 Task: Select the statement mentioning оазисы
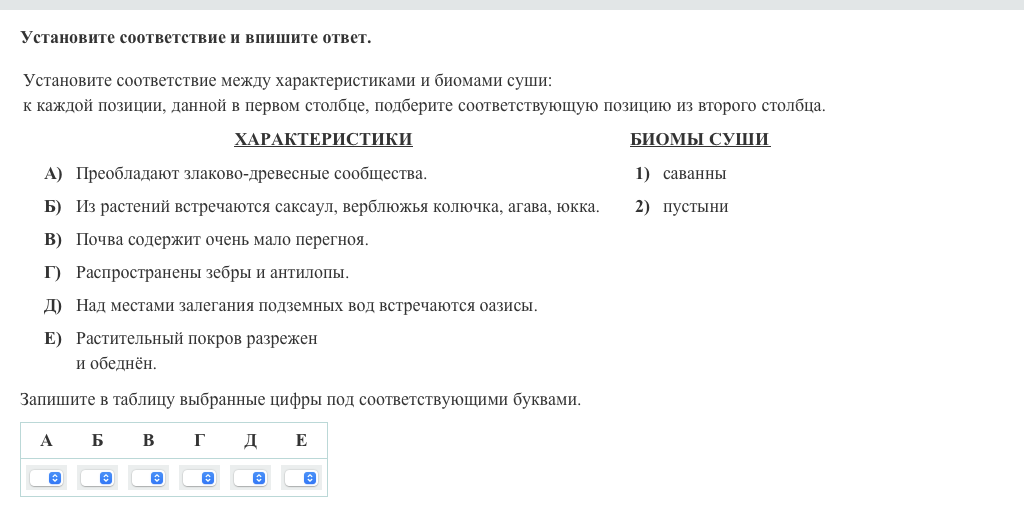pyautogui.click(x=306, y=306)
